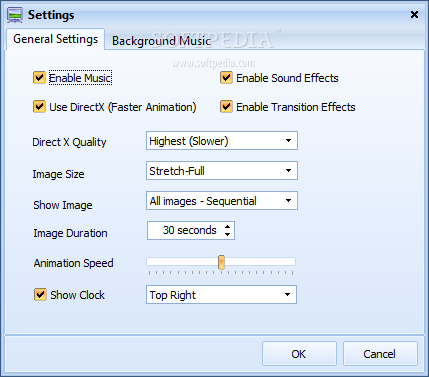Image resolution: width=429 pixels, height=377 pixels.
Task: Select the General Settings tab
Action: tap(55, 39)
